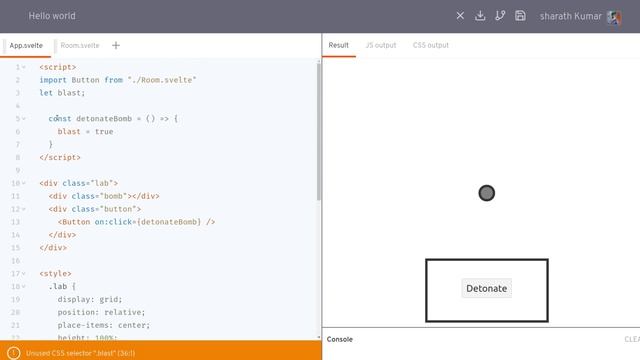The image size is (640, 360).
Task: Collapse the style block at line 17
Action: point(24,273)
